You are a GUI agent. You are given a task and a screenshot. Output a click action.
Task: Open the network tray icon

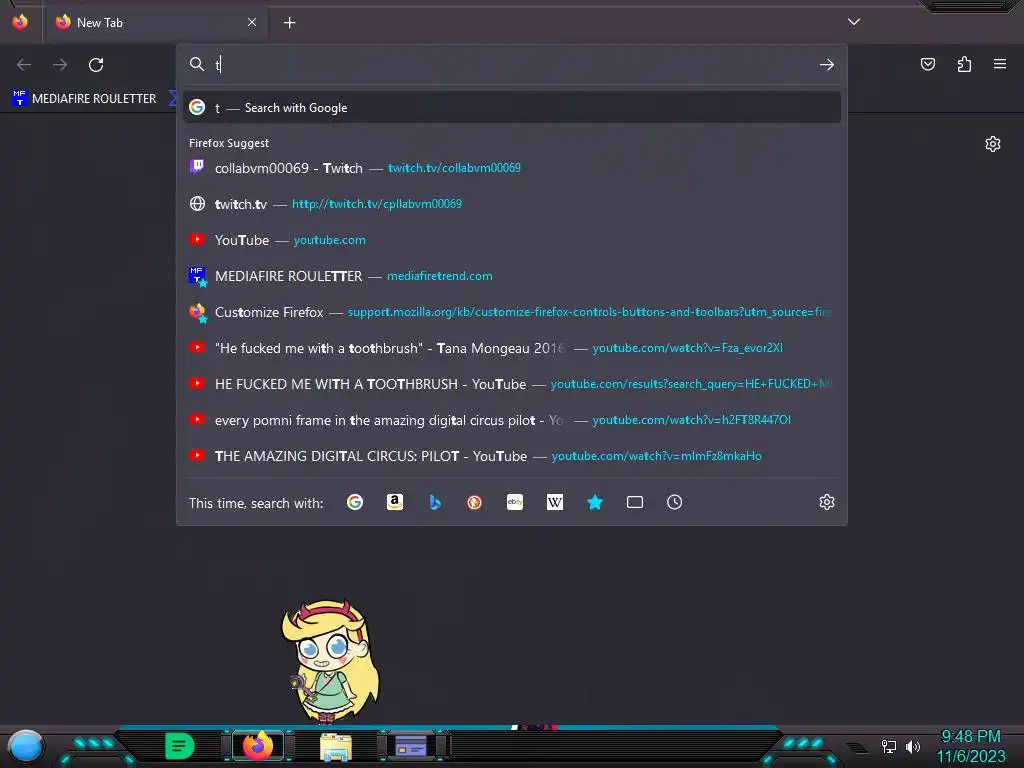(x=889, y=746)
